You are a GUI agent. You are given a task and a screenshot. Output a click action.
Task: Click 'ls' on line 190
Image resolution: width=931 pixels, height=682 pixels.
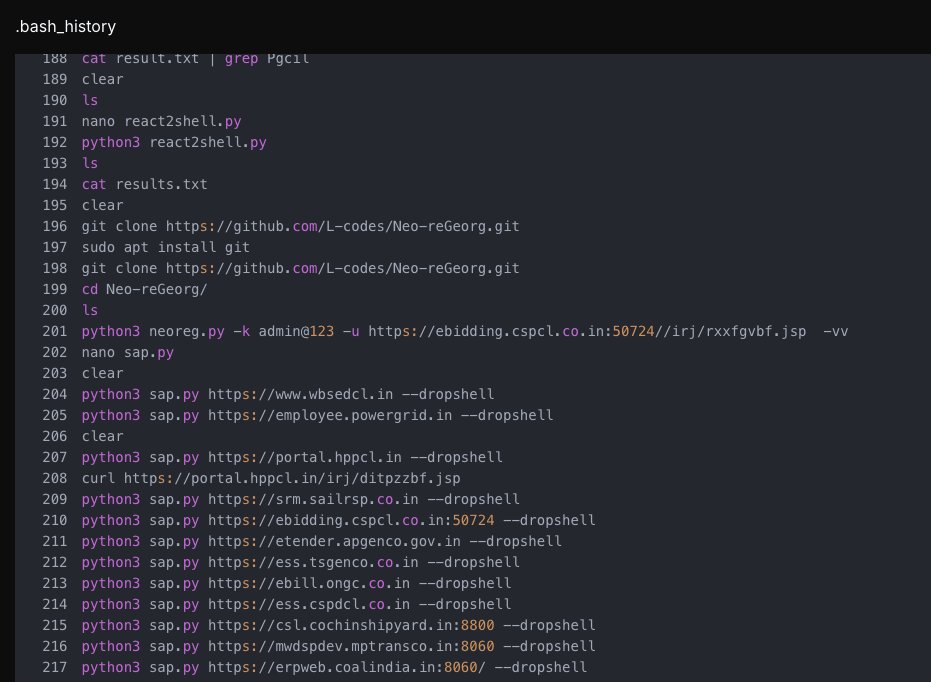coord(90,100)
